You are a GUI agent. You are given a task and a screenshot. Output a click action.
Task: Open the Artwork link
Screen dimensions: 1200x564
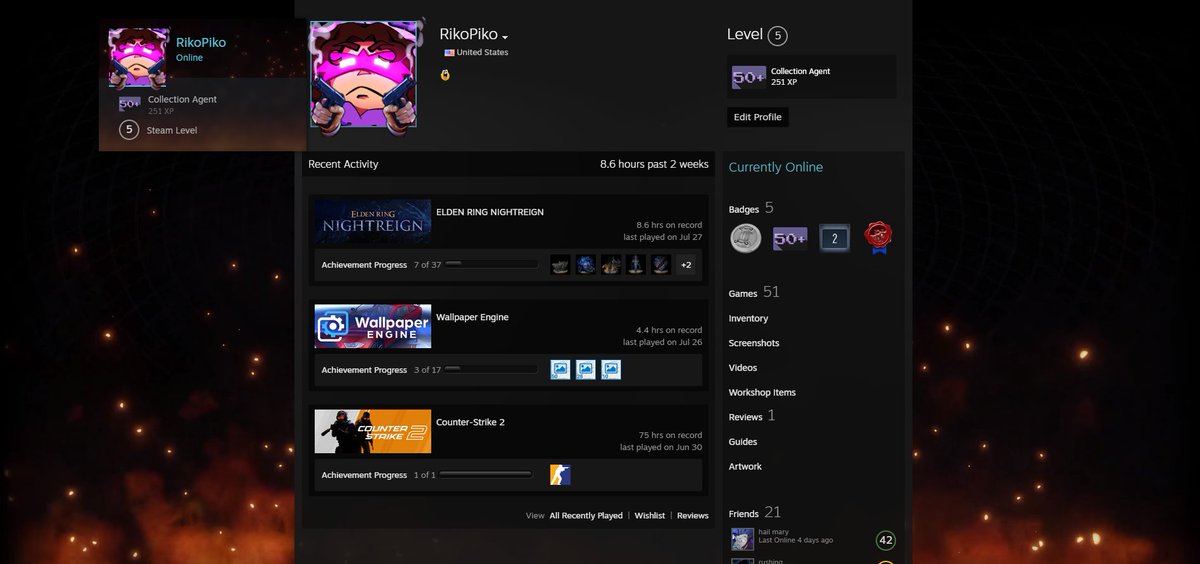pos(745,467)
